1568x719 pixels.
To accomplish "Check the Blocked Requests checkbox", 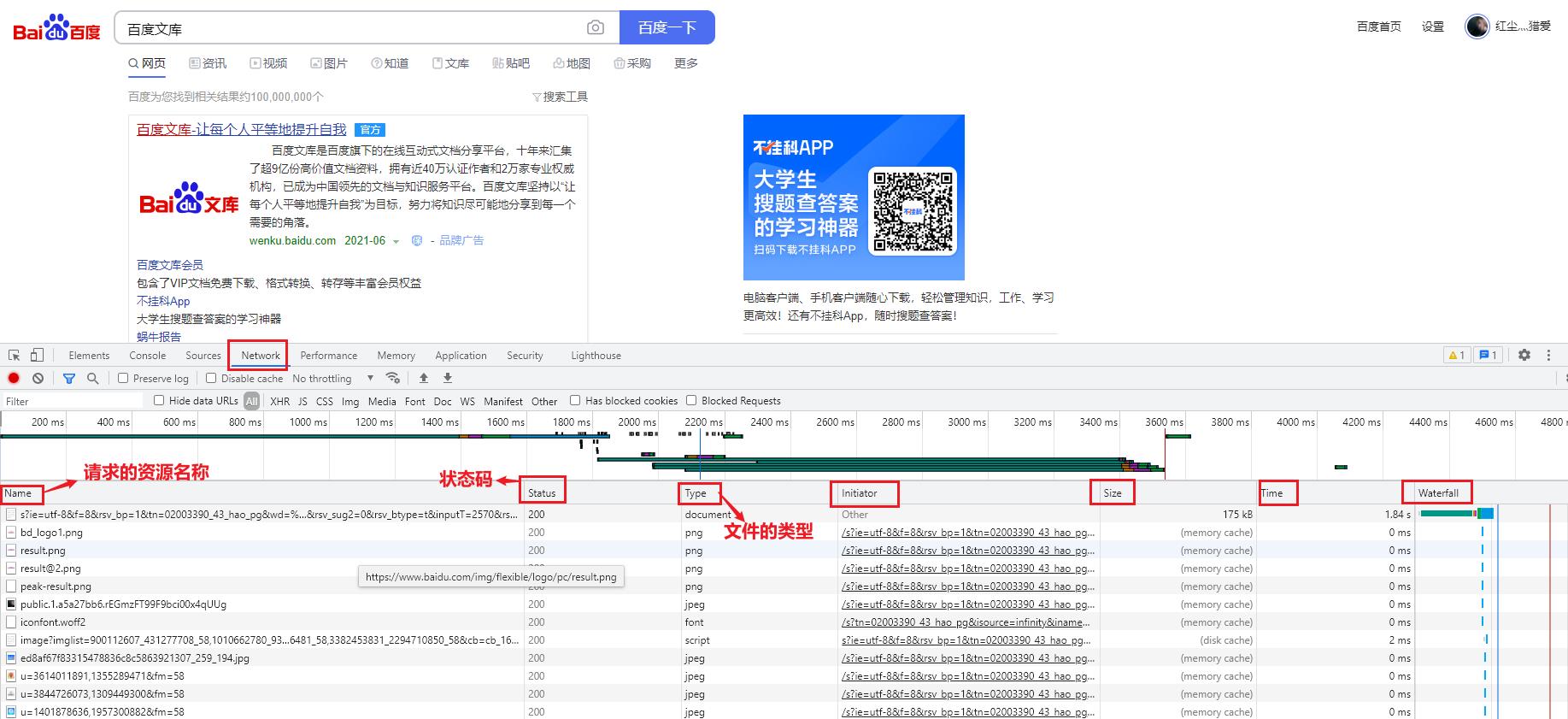I will click(x=691, y=400).
